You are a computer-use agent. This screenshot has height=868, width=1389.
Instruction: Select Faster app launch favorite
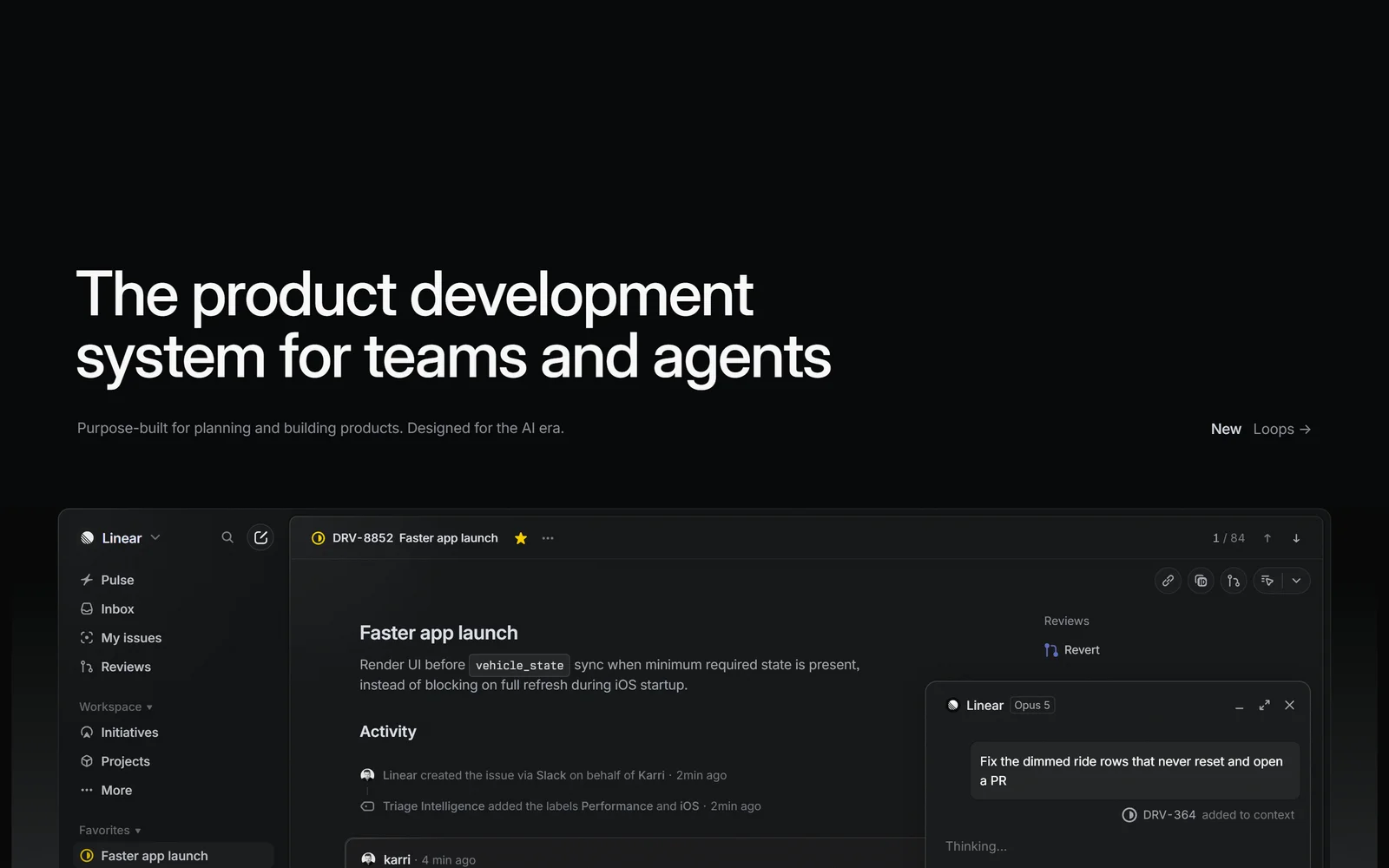(174, 856)
